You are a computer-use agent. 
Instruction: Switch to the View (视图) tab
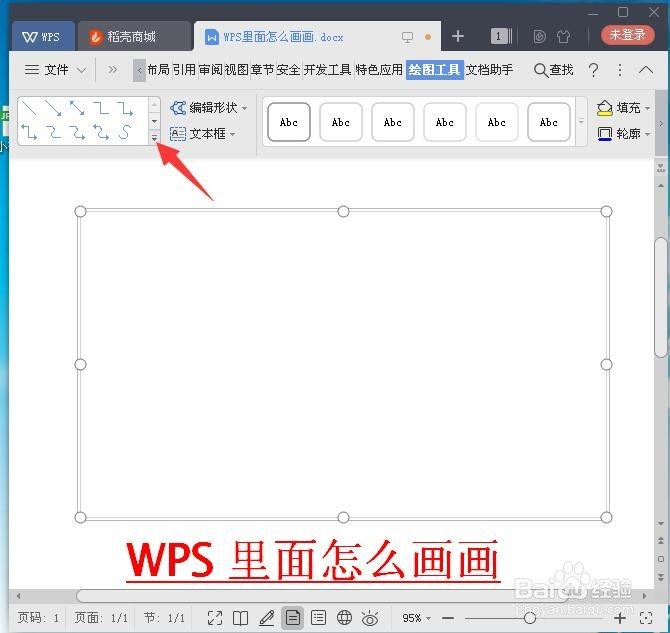[x=236, y=69]
